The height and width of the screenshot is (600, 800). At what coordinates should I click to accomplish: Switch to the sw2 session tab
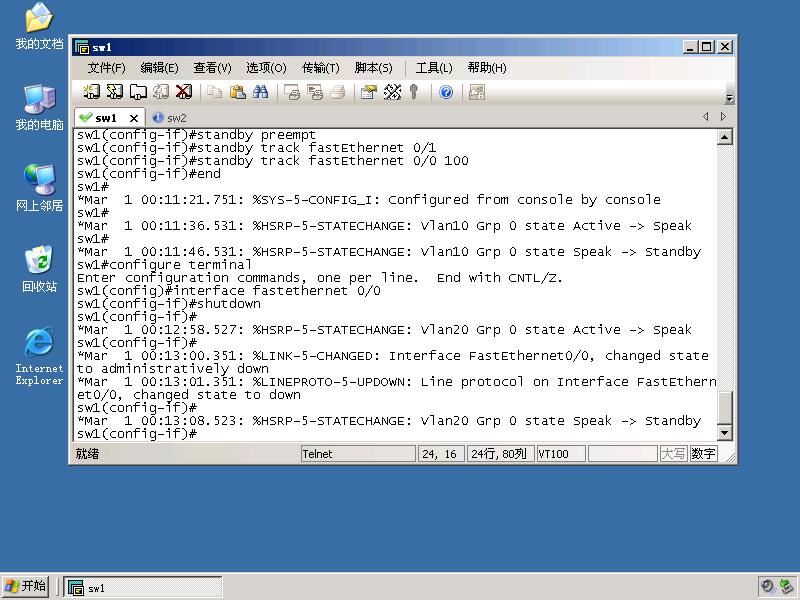[170, 118]
